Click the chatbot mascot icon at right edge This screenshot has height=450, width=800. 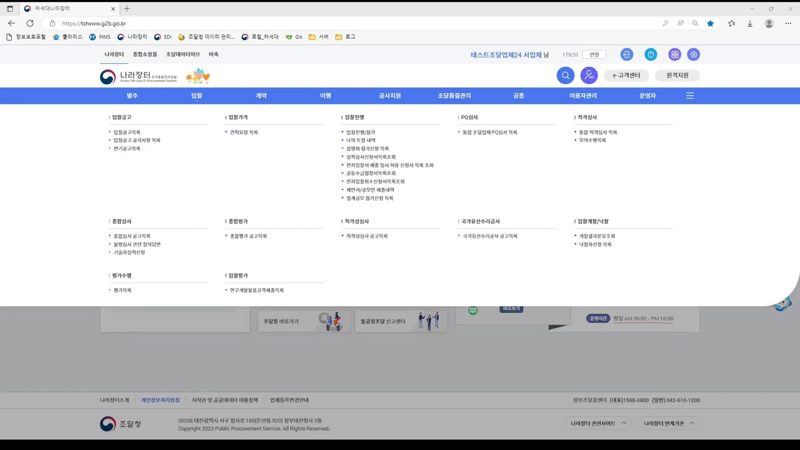[783, 304]
